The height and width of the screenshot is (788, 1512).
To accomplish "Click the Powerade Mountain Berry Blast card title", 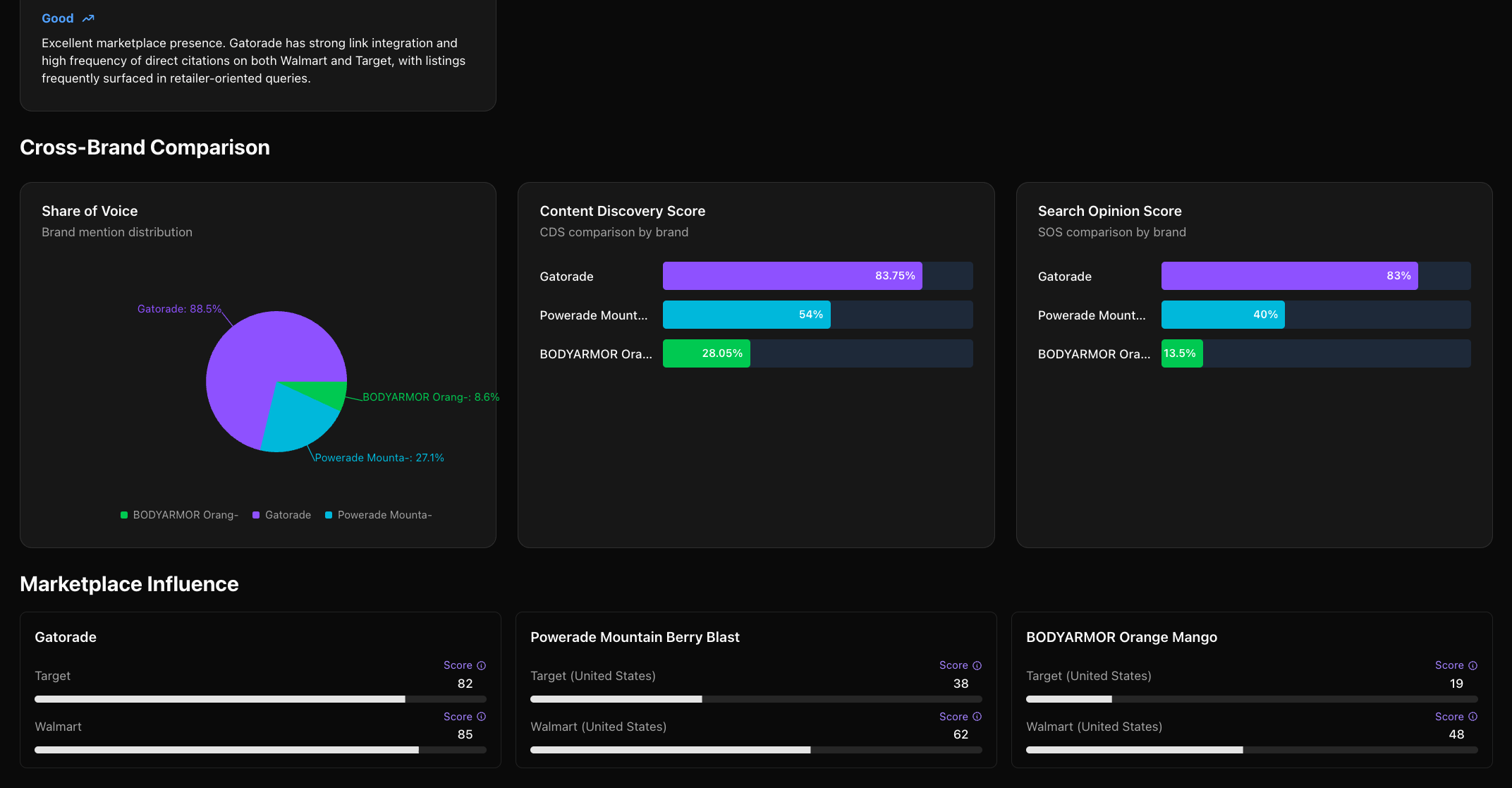I will pos(635,637).
